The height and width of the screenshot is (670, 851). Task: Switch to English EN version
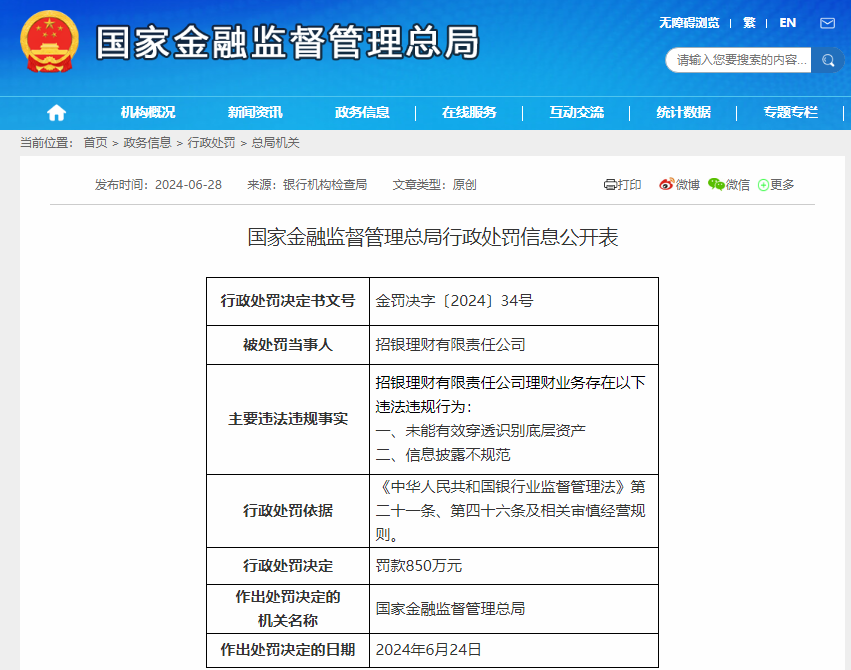[788, 23]
